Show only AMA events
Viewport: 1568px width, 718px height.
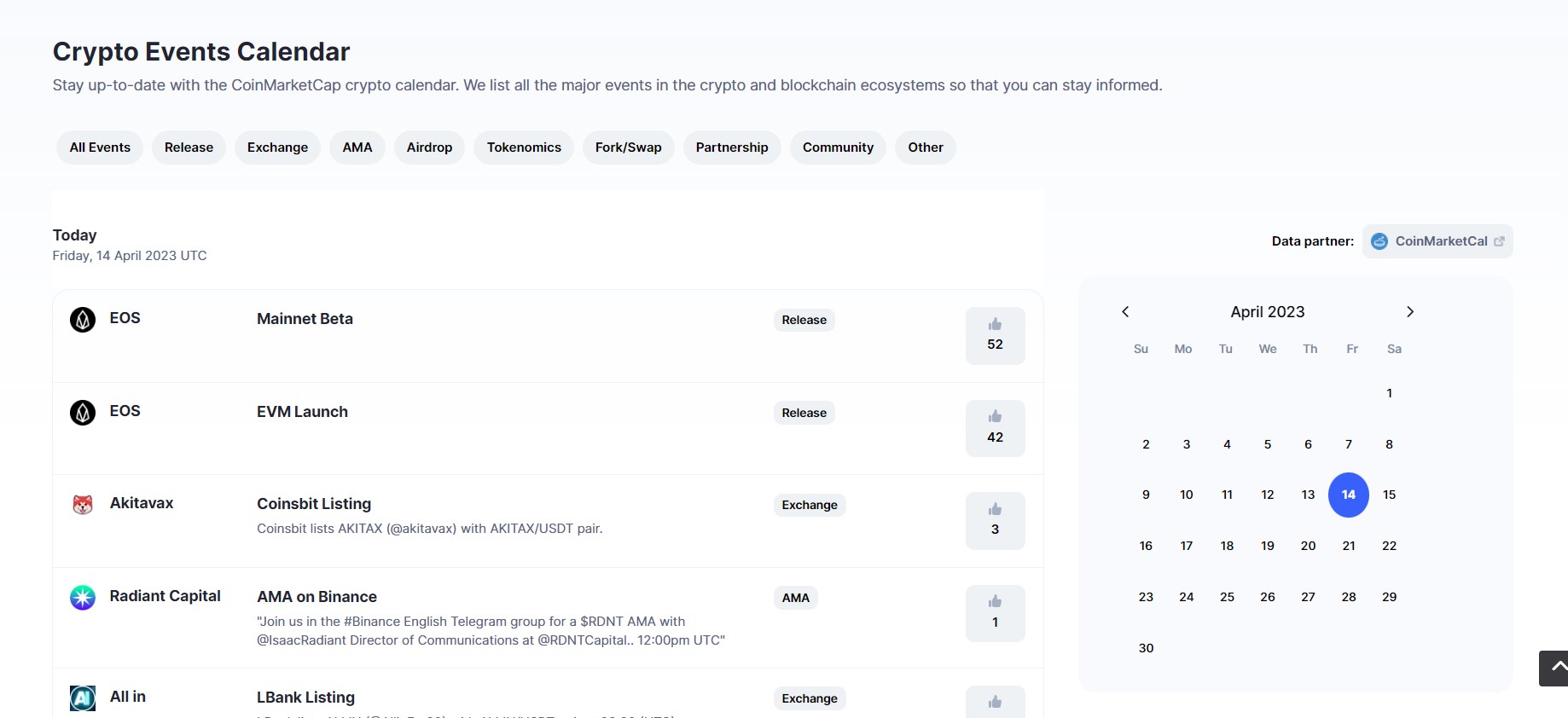[x=357, y=148]
